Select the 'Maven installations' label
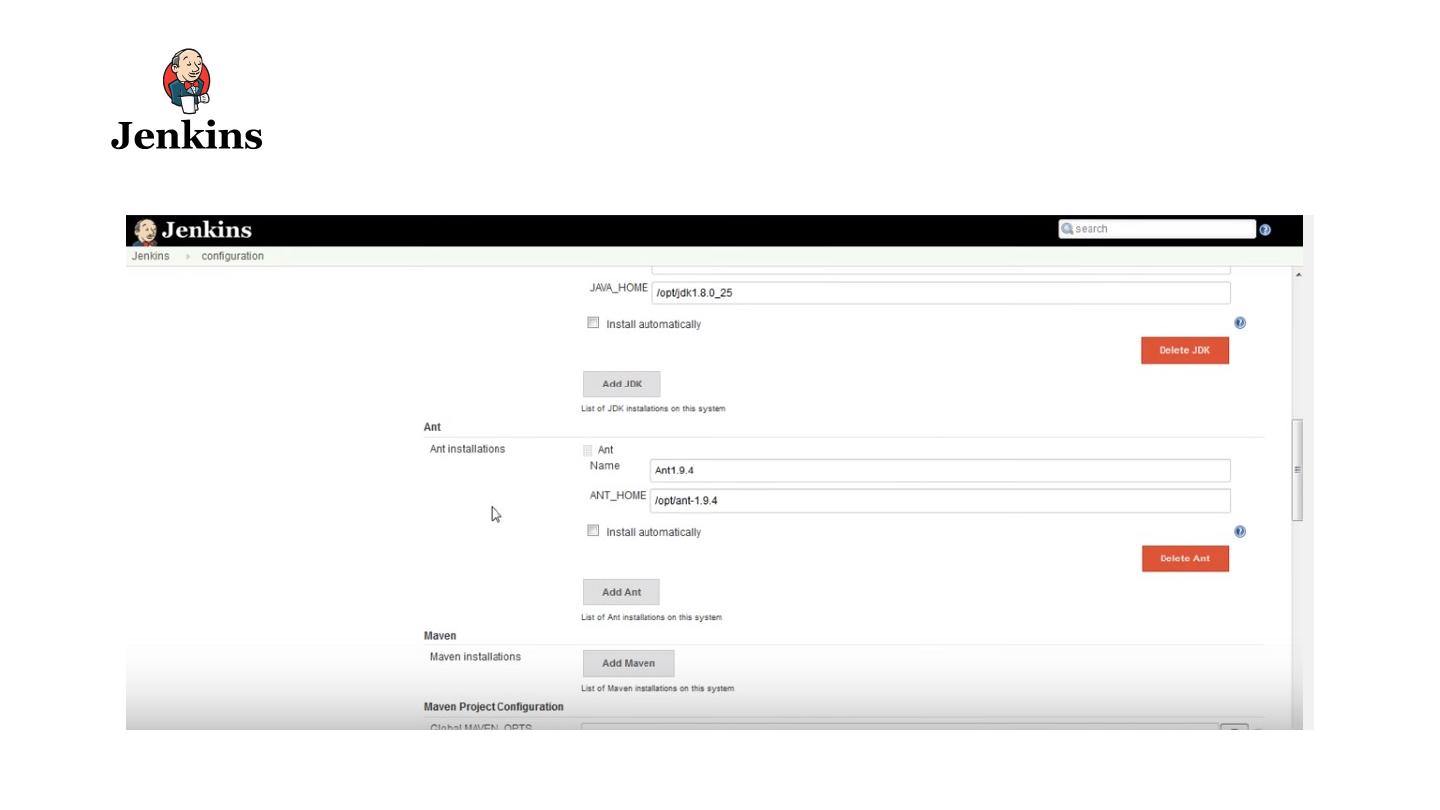1440x810 pixels. click(x=475, y=657)
